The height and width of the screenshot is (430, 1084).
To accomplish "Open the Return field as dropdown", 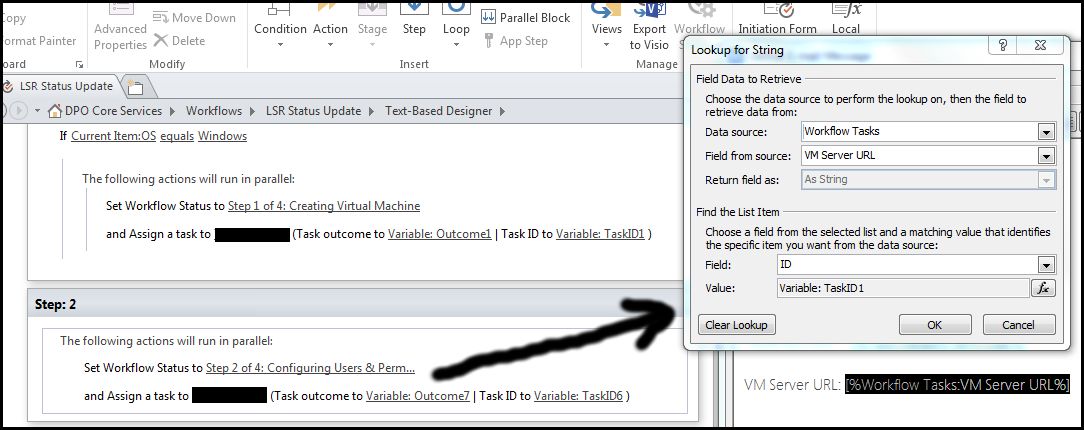I will click(x=1047, y=180).
